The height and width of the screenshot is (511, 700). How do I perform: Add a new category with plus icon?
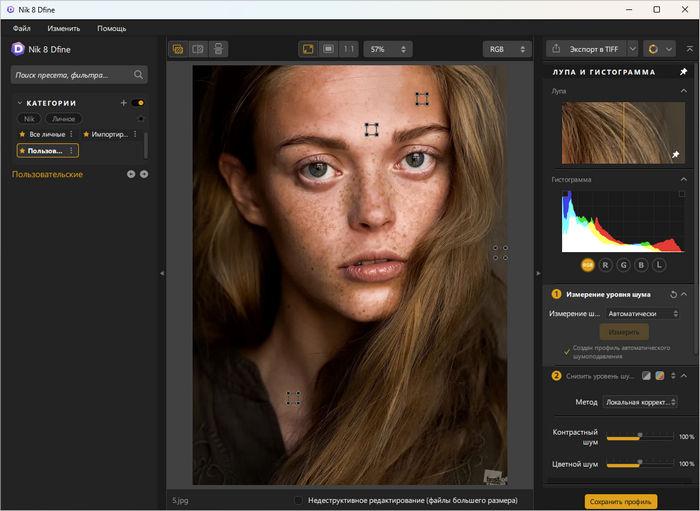coord(124,103)
